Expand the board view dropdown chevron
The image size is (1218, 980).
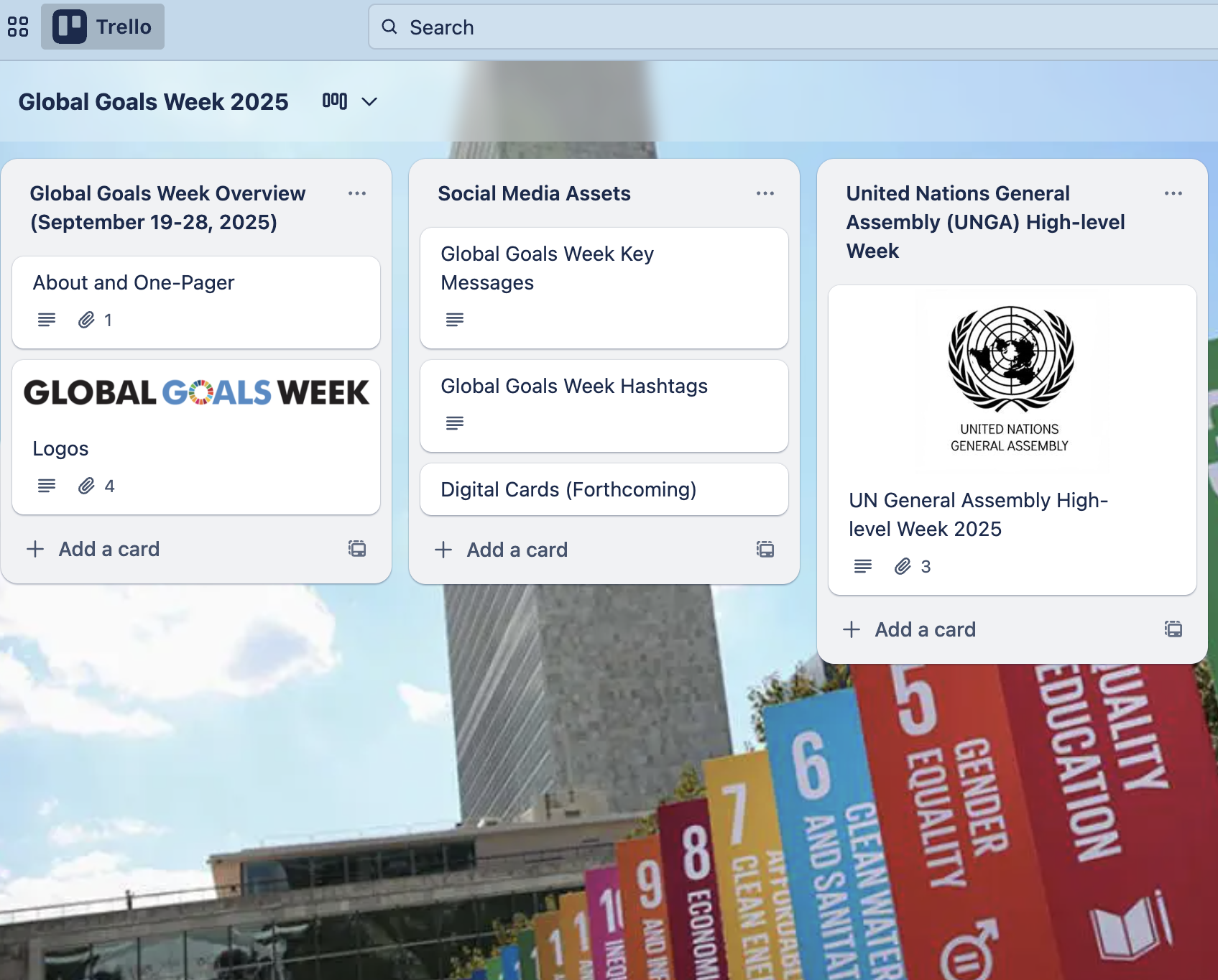369,102
